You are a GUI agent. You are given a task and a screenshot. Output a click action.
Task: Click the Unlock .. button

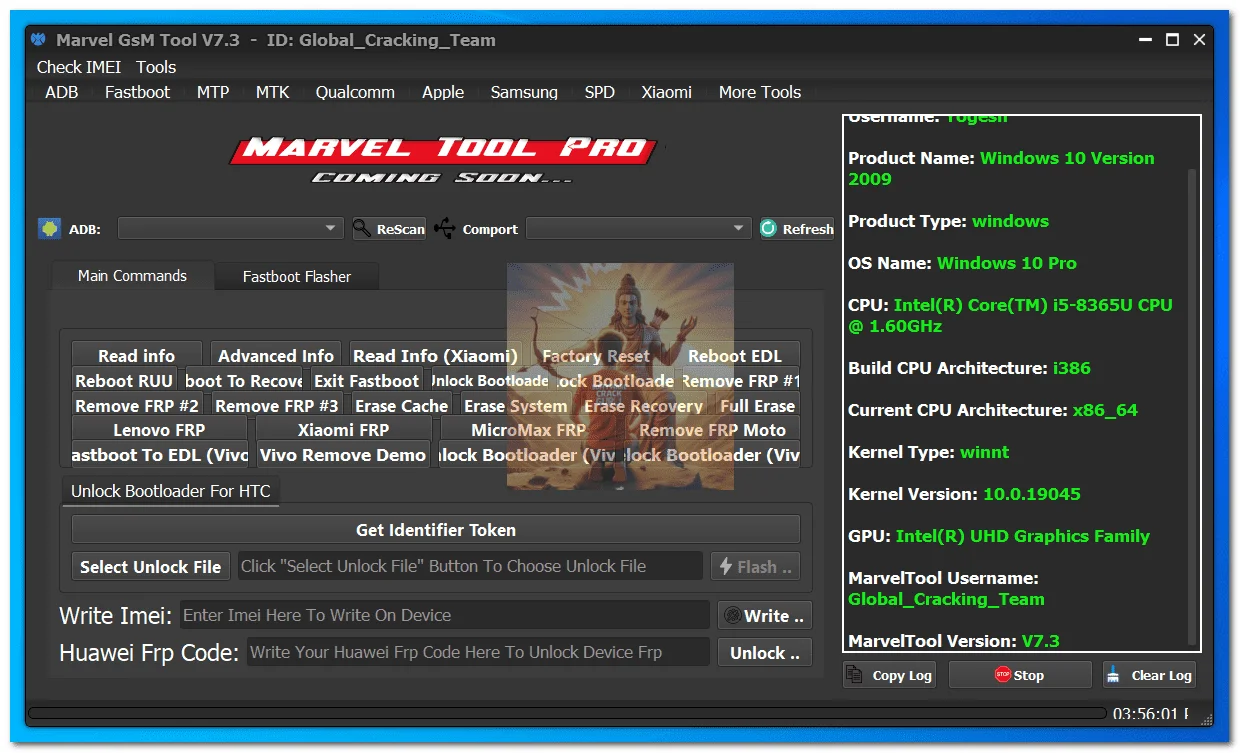764,653
